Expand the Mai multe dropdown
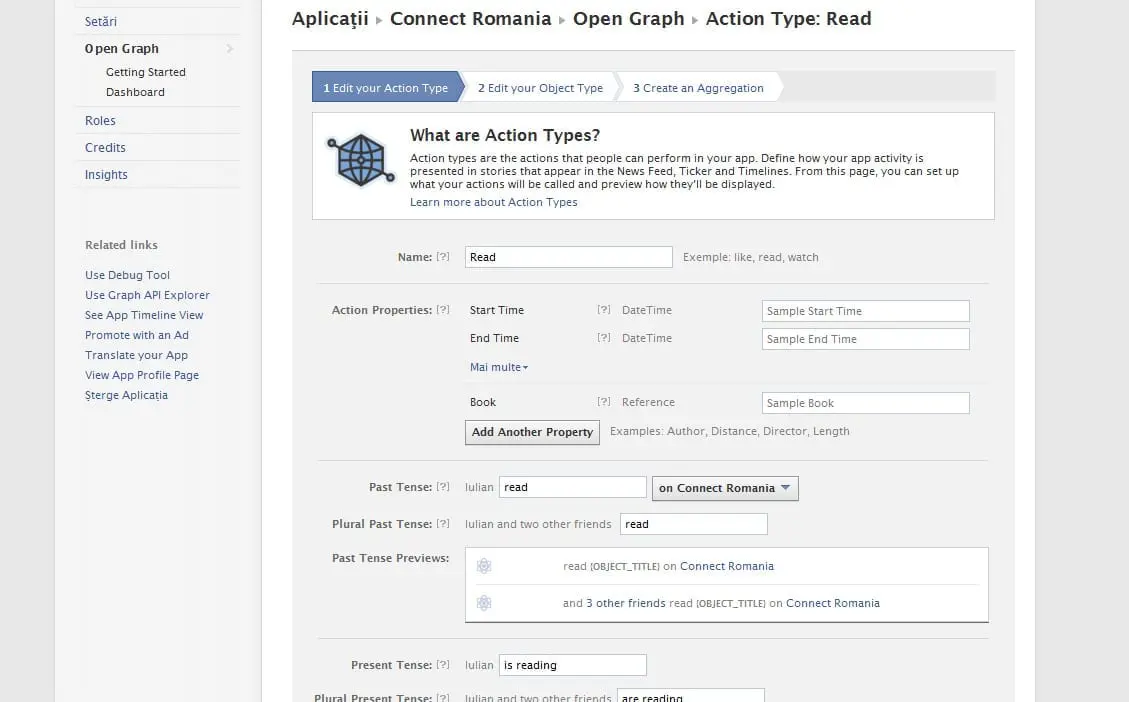 click(499, 367)
